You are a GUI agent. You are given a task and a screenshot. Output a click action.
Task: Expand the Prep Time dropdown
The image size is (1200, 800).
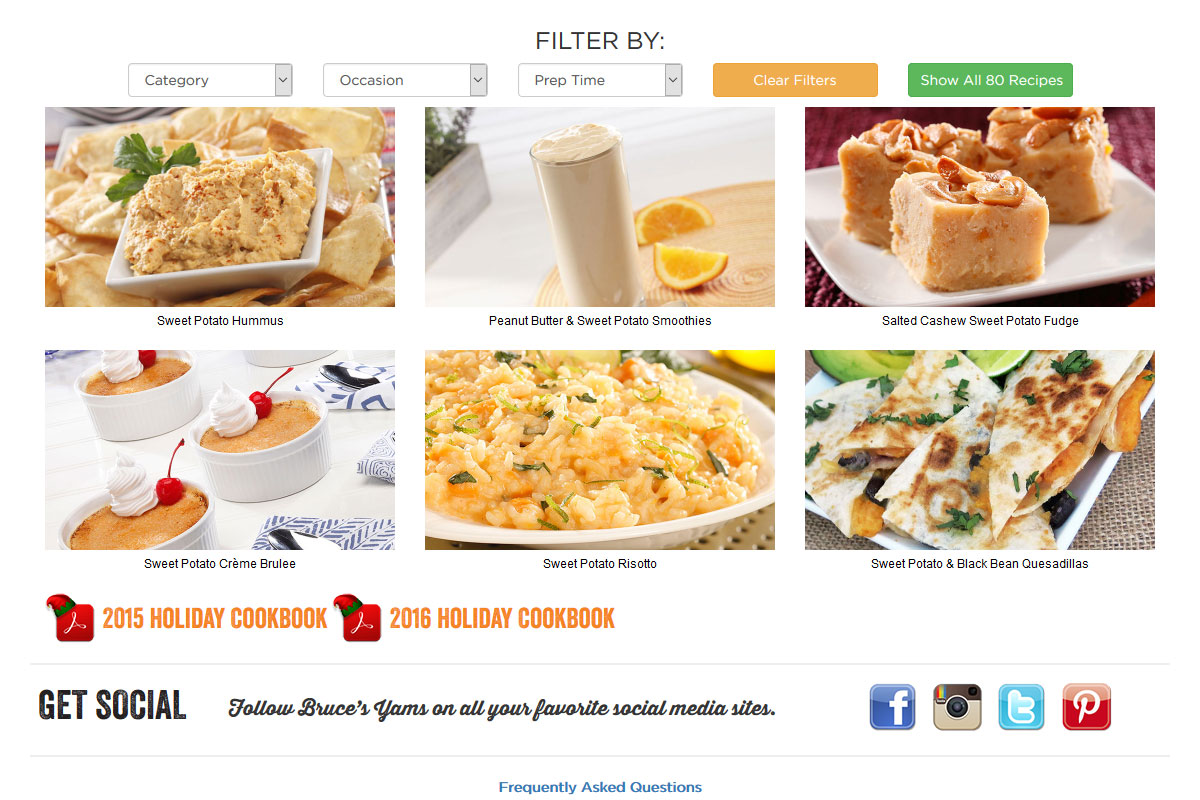(600, 80)
